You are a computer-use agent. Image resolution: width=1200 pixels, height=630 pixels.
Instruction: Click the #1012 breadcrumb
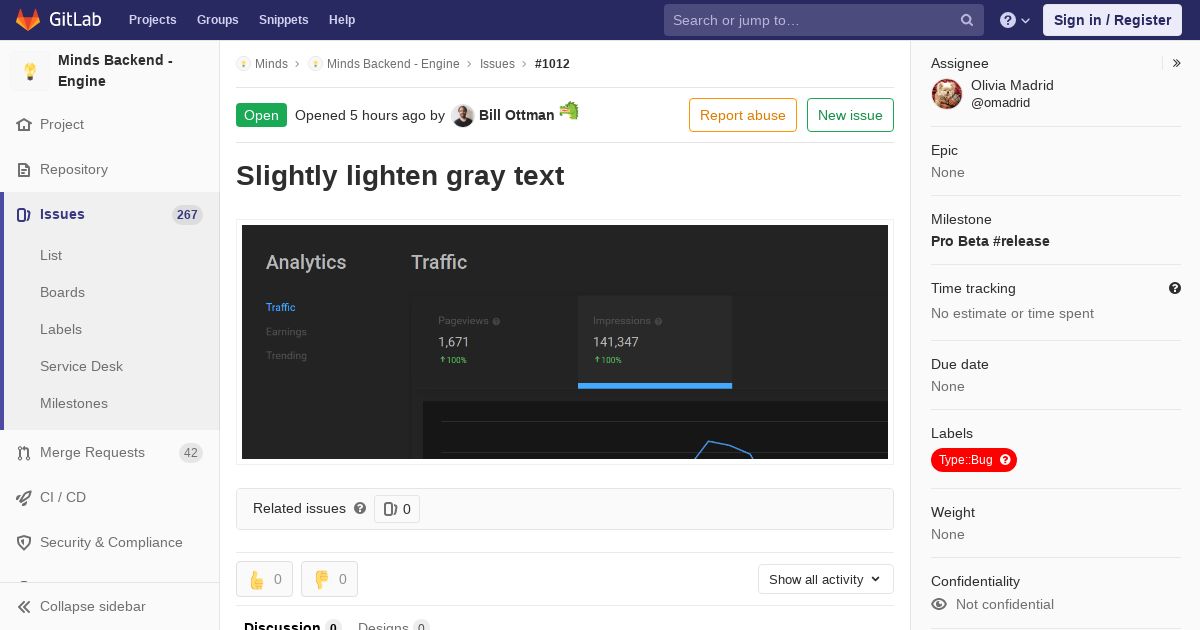[552, 64]
